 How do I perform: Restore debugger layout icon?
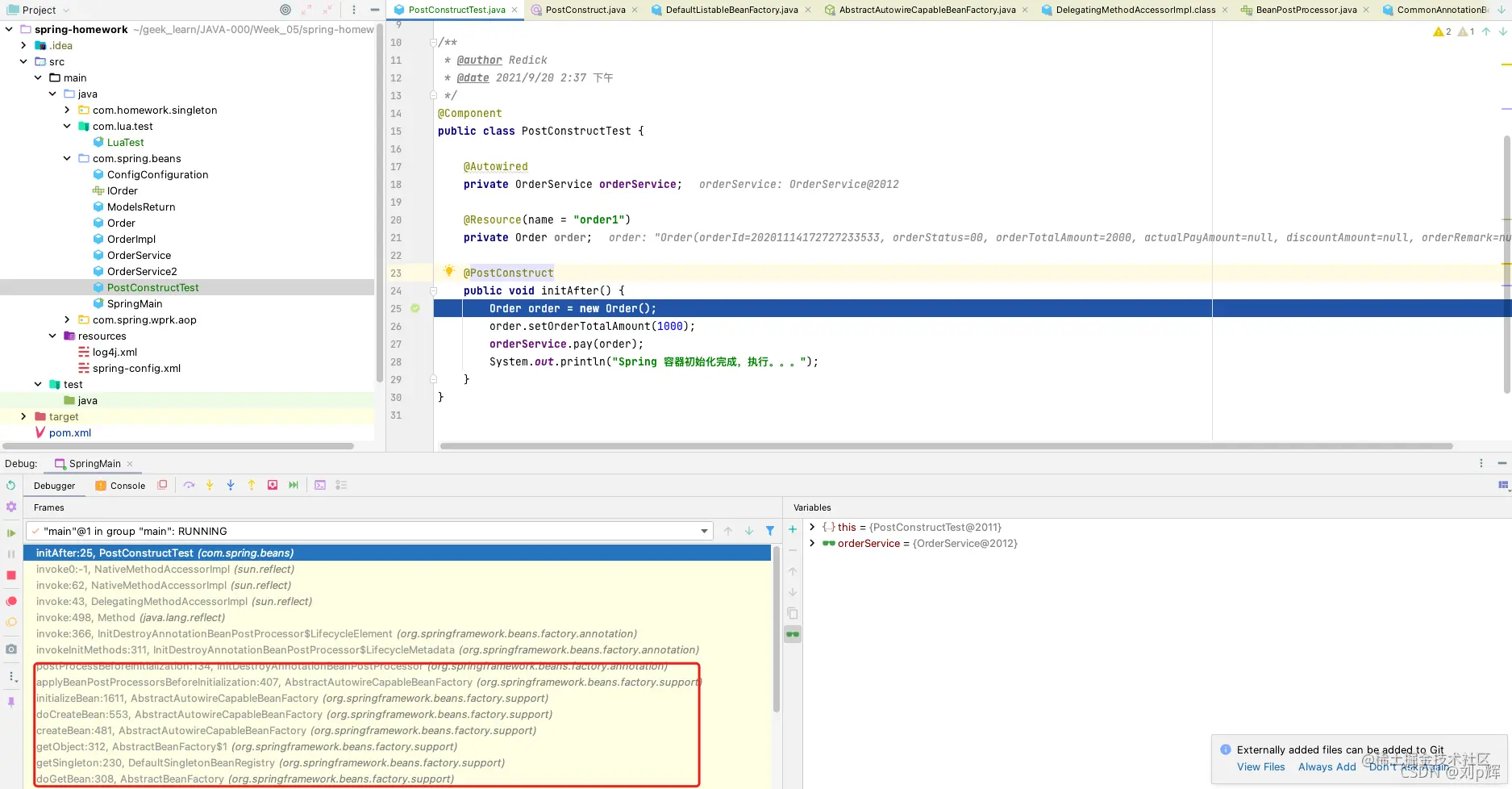click(1503, 485)
